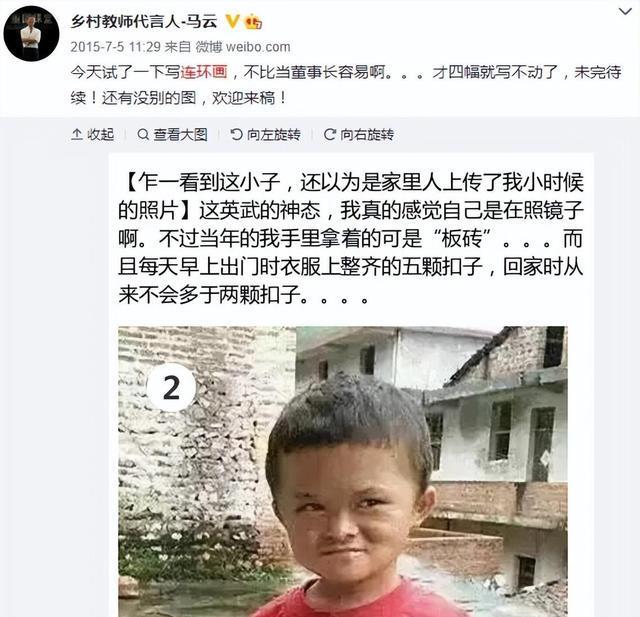The width and height of the screenshot is (640, 617).
Task: Open the red 连环画 keyword link
Action: pos(204,72)
